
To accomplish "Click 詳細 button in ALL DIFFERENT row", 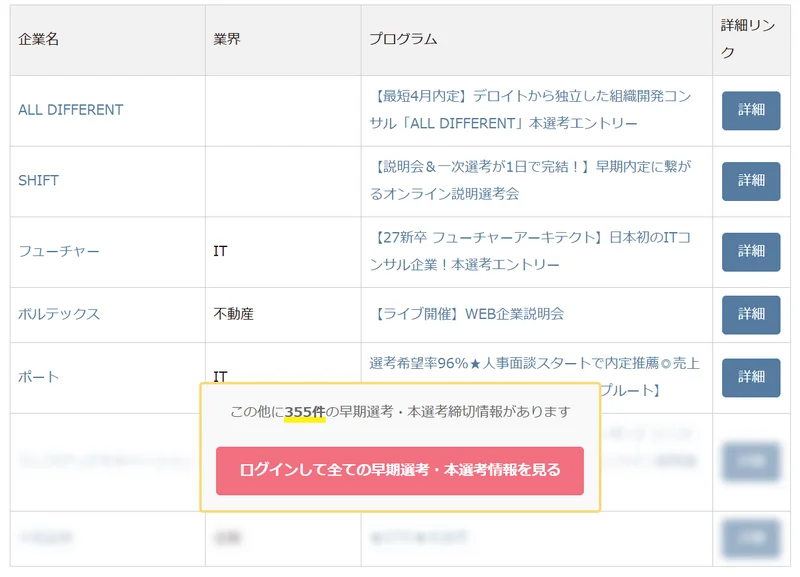I will [751, 110].
